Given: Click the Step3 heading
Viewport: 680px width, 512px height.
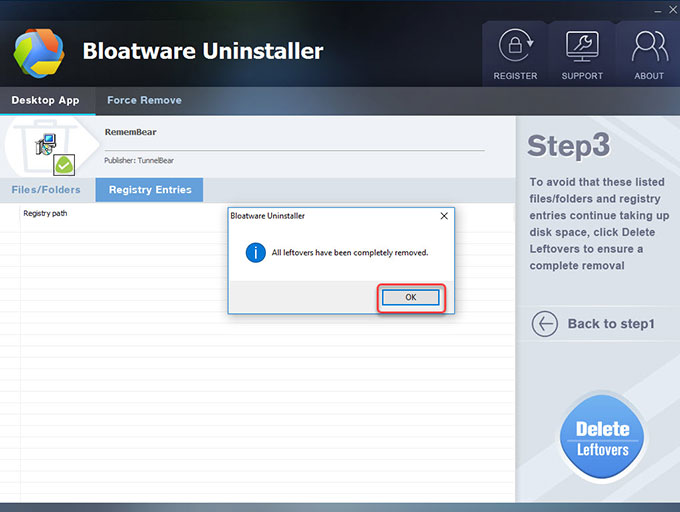Looking at the screenshot, I should [x=569, y=146].
